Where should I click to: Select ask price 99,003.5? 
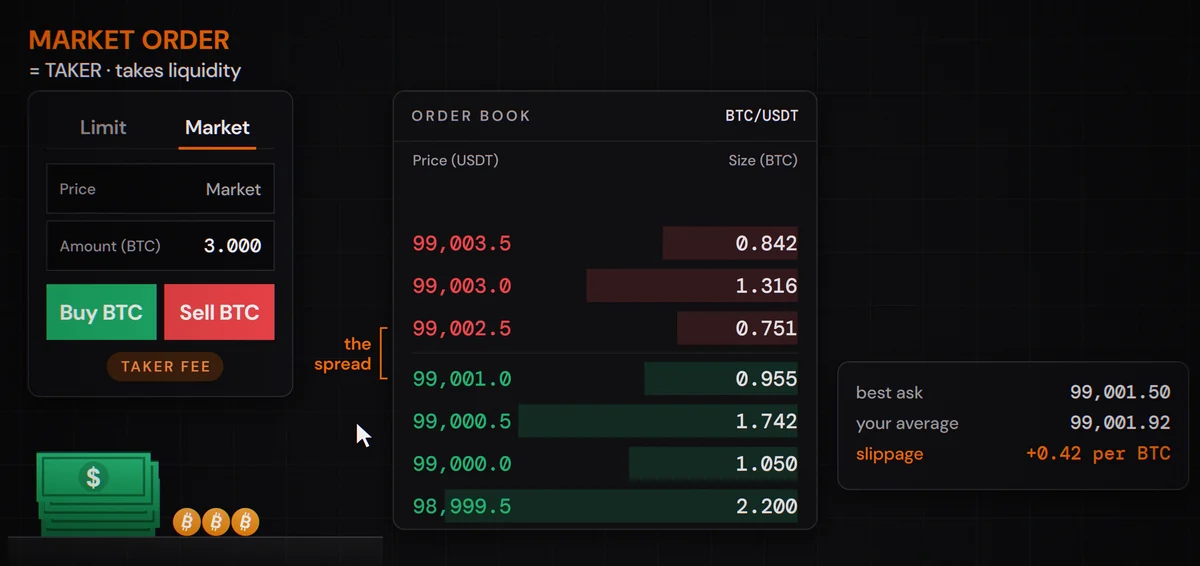coord(462,243)
